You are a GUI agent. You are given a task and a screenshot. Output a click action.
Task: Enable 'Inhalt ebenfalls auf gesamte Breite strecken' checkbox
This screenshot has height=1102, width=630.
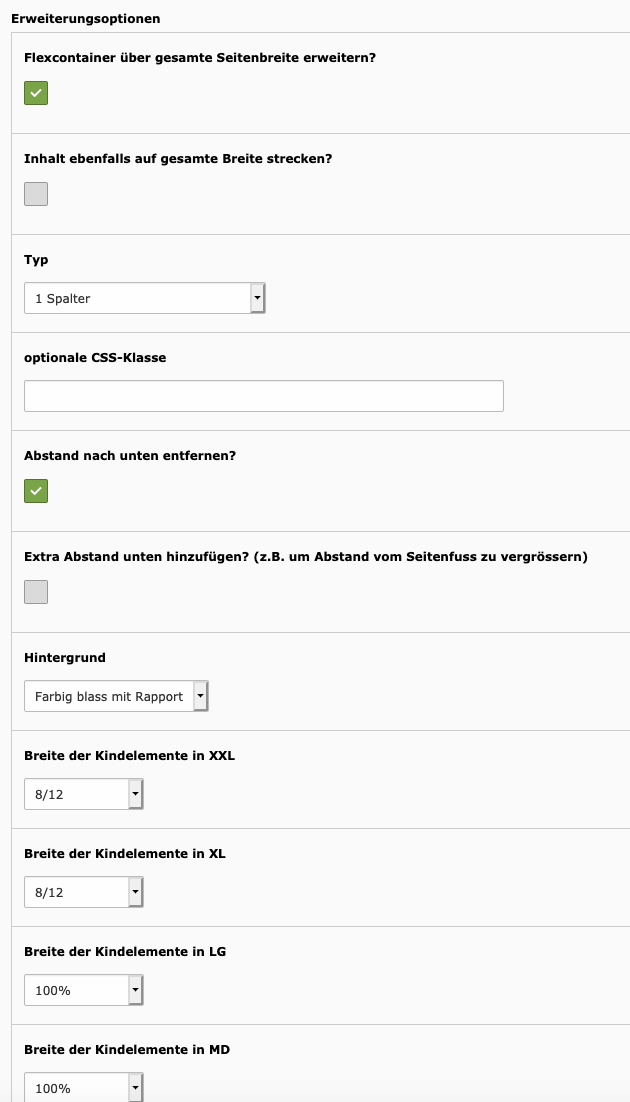pos(36,194)
